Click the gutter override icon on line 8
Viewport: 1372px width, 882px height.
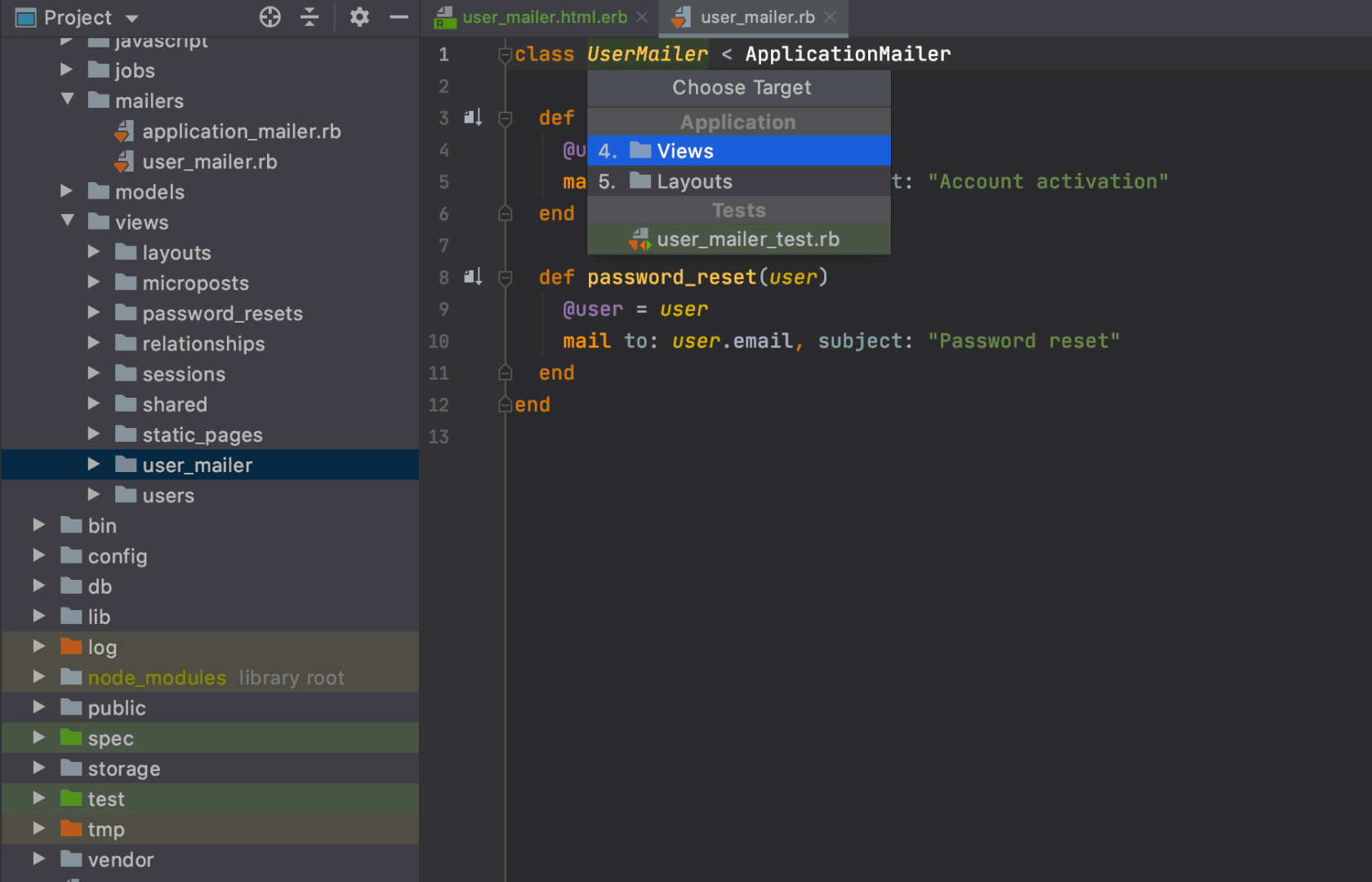[473, 277]
